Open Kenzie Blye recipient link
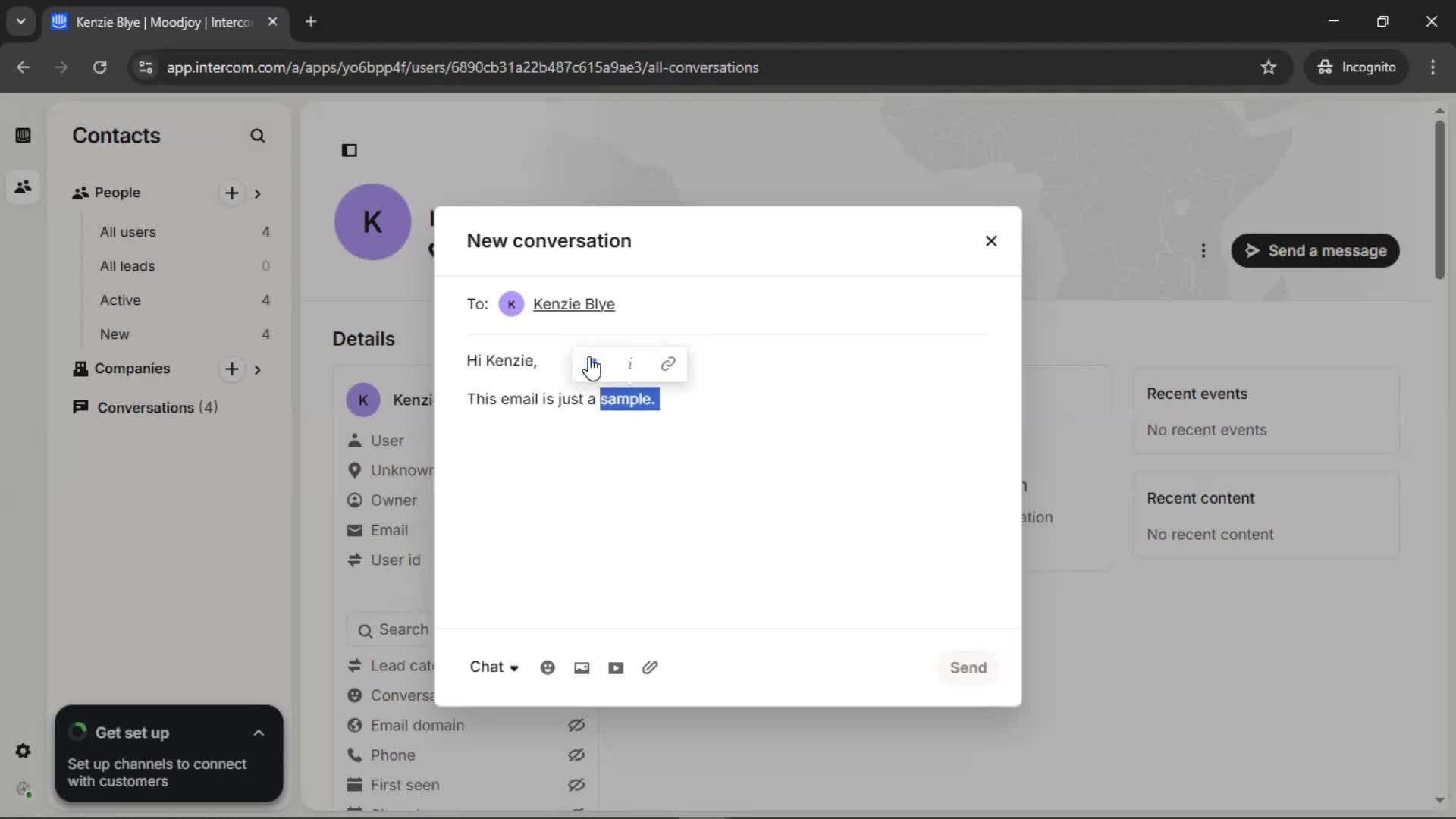The height and width of the screenshot is (819, 1456). point(574,304)
